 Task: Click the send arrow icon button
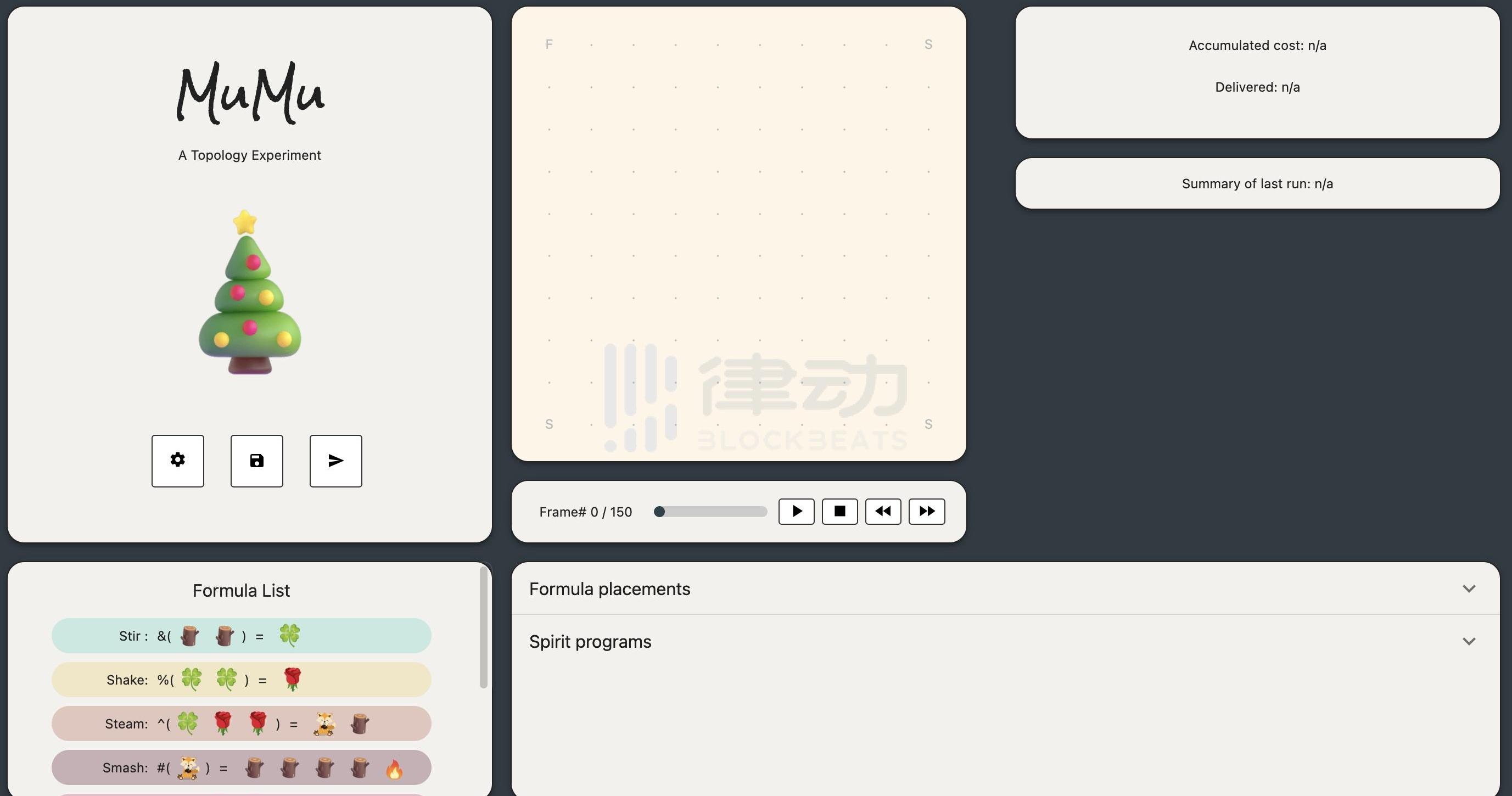click(336, 461)
